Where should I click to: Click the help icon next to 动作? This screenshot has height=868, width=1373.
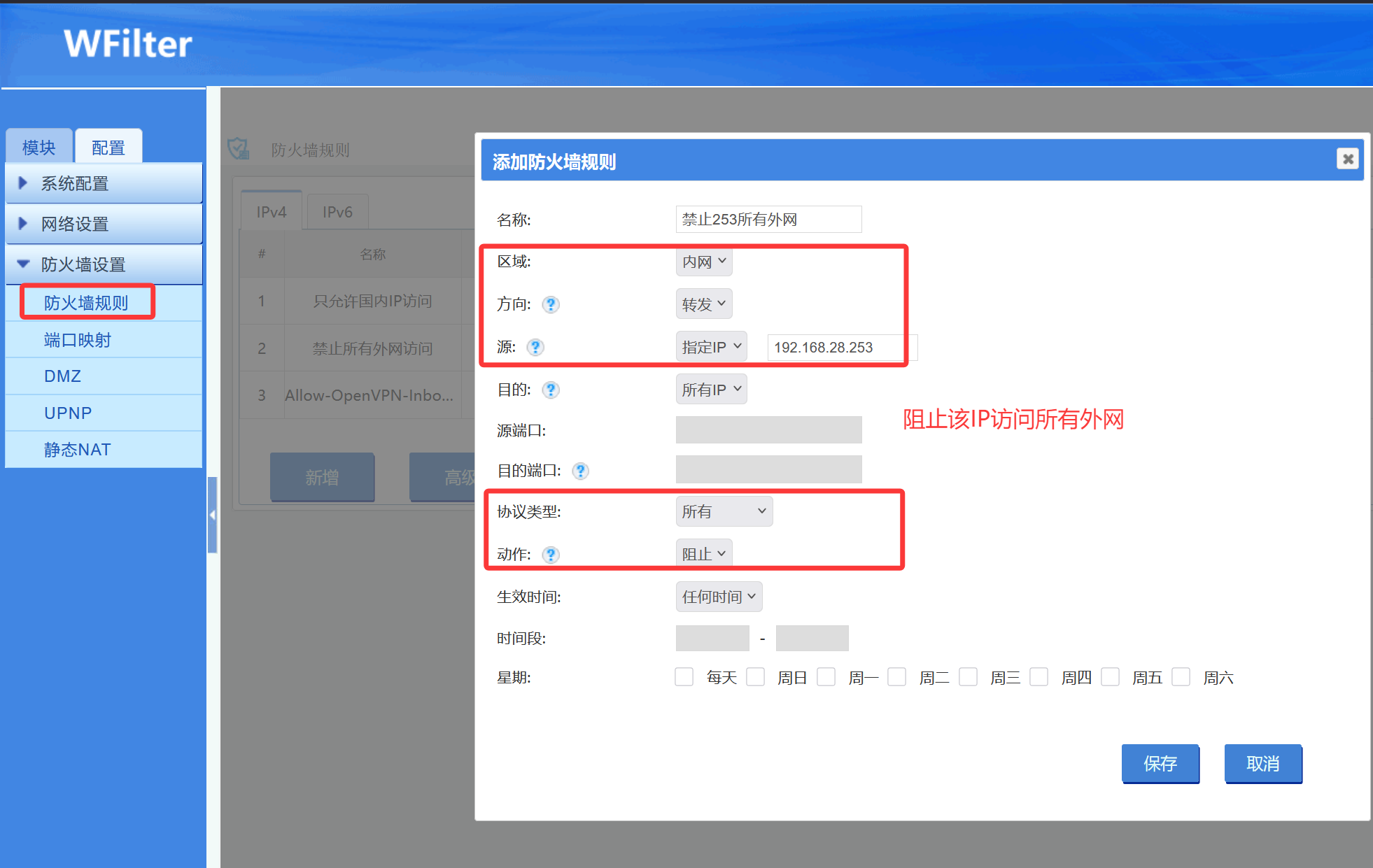point(551,555)
